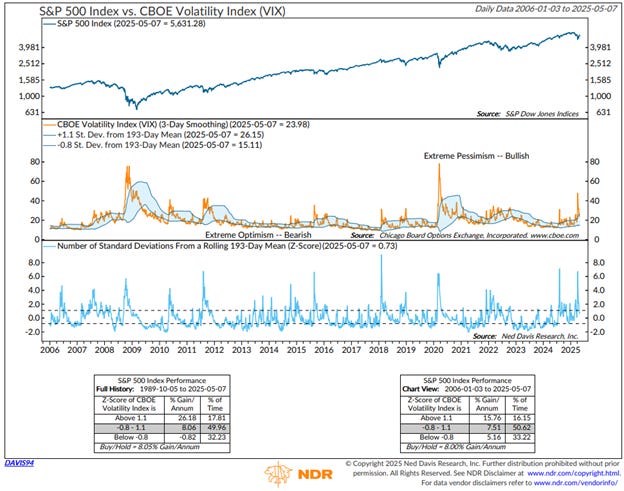Click the 2024 label on the year axis
This screenshot has height=491, width=624.
tap(543, 350)
